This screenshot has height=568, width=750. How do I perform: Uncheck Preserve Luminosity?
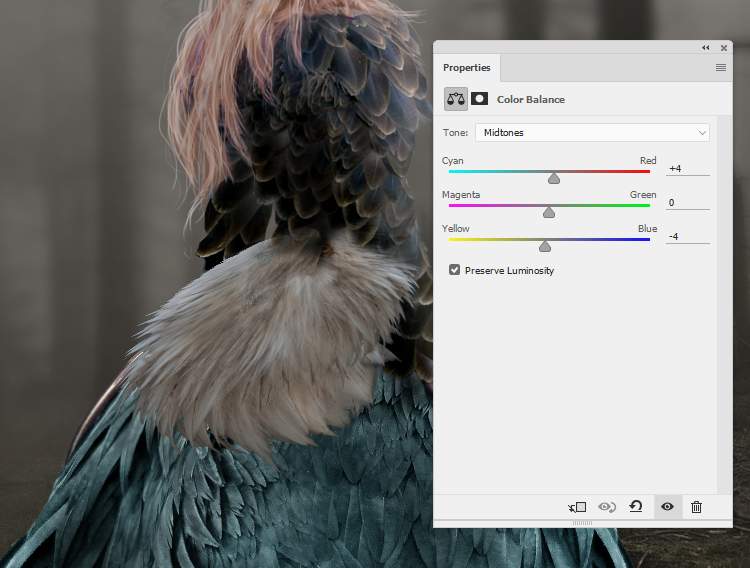(x=454, y=270)
